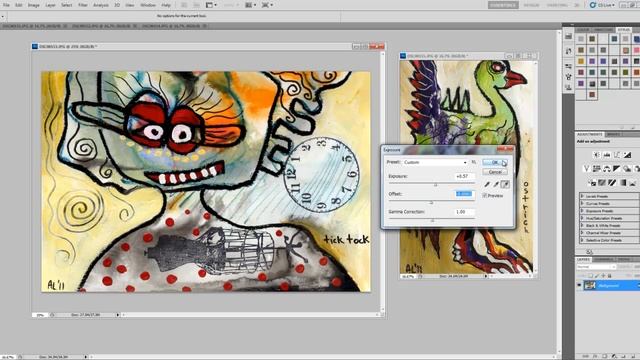Click the new adjustment layer icon in Layers panel
The image size is (640, 360).
613,356
